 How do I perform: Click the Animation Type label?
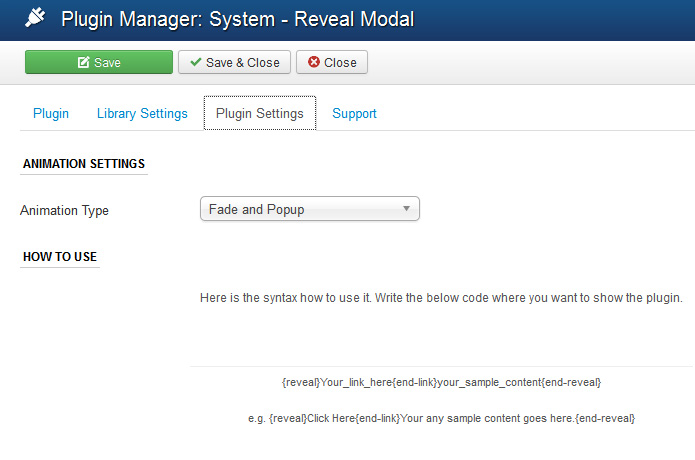coord(64,211)
